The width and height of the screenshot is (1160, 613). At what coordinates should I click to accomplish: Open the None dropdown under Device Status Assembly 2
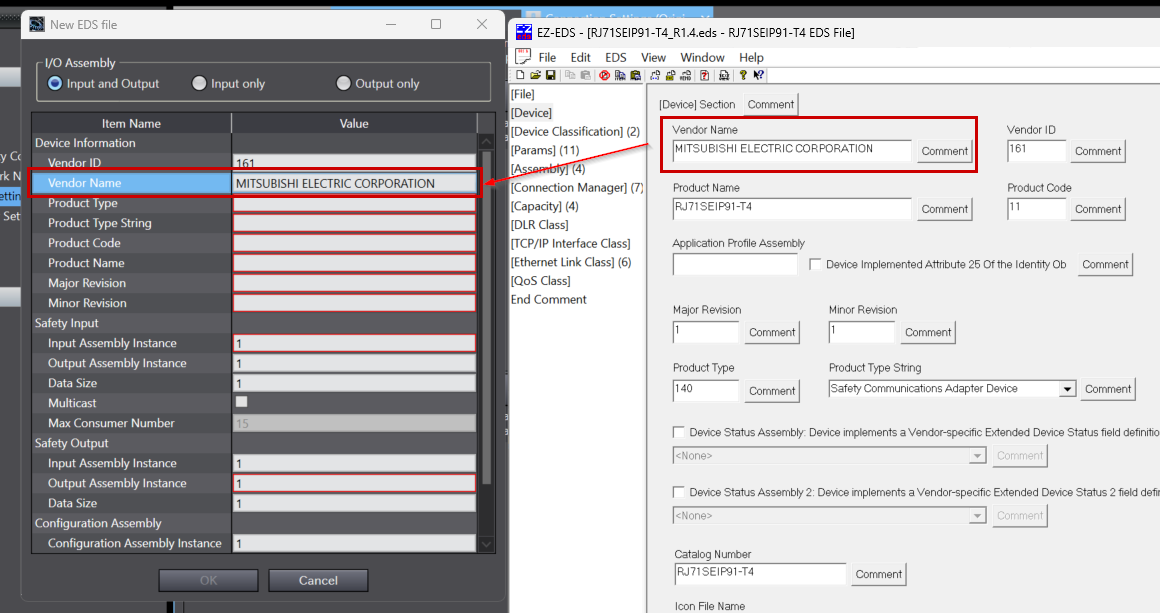[977, 515]
